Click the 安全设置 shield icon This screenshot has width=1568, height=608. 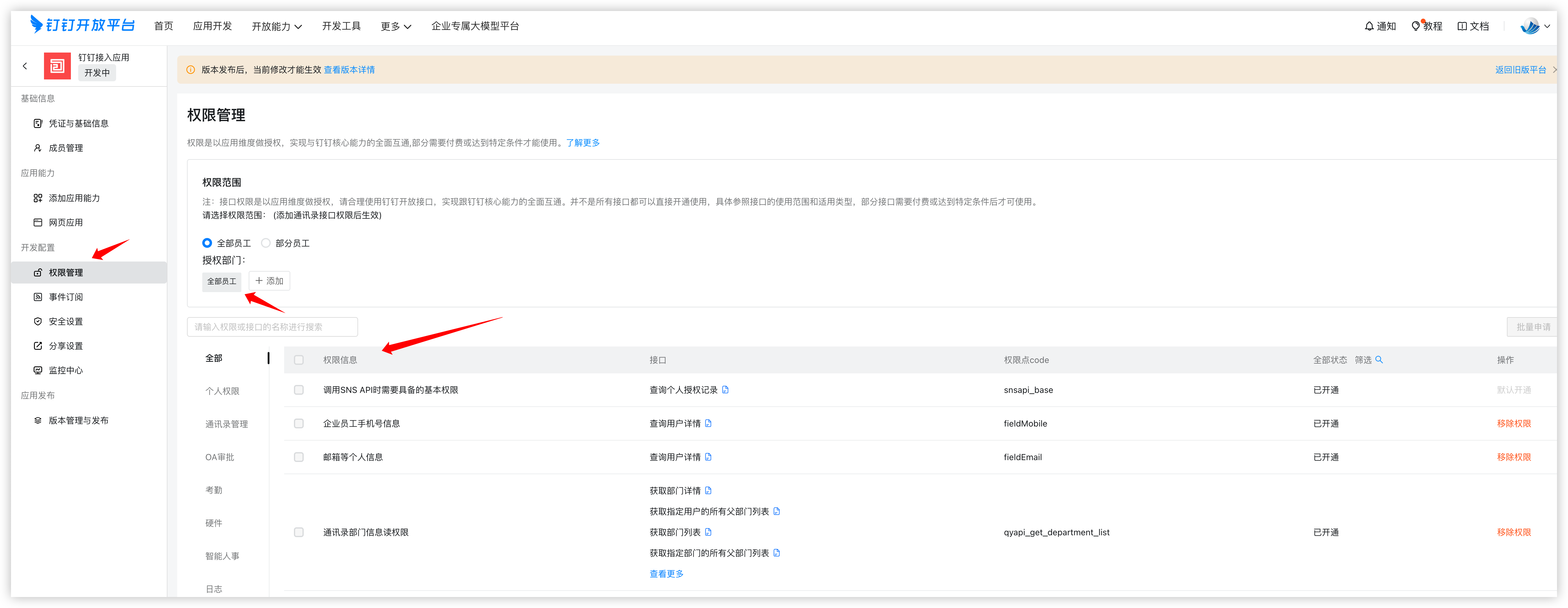tap(38, 321)
